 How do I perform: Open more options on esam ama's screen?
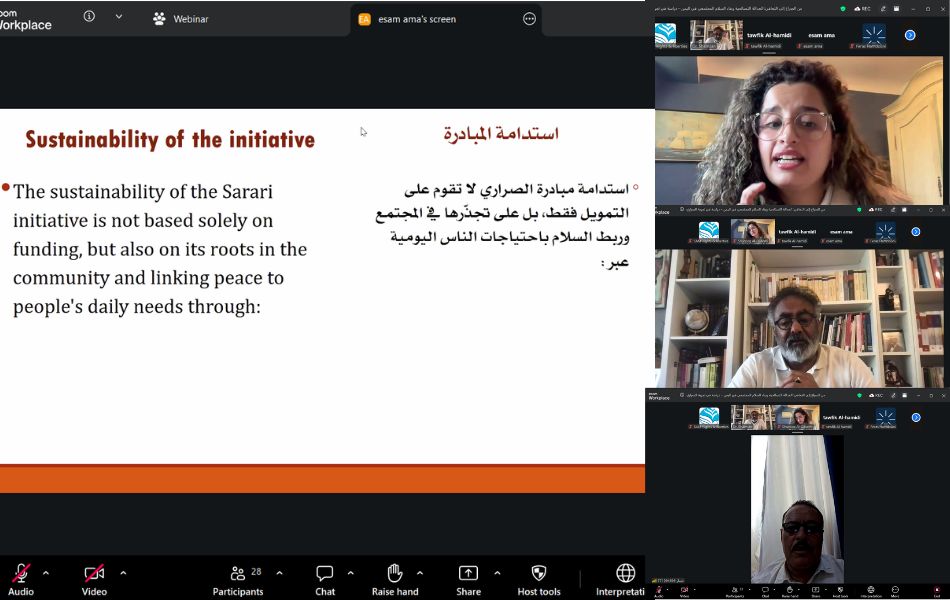pyautogui.click(x=530, y=19)
